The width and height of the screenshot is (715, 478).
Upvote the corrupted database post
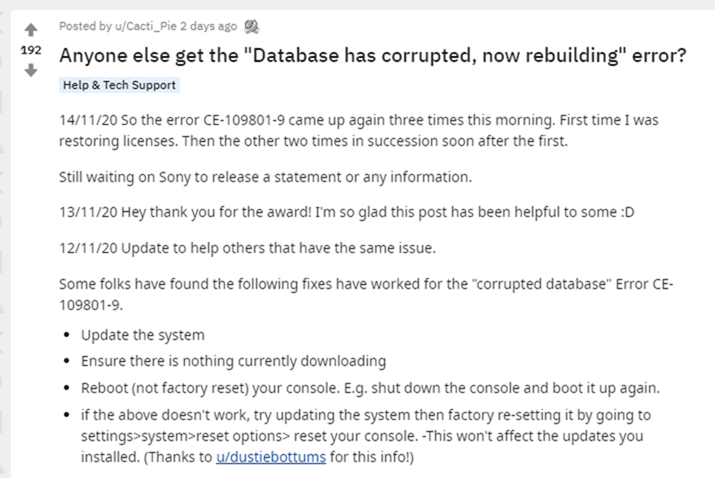pyautogui.click(x=31, y=30)
